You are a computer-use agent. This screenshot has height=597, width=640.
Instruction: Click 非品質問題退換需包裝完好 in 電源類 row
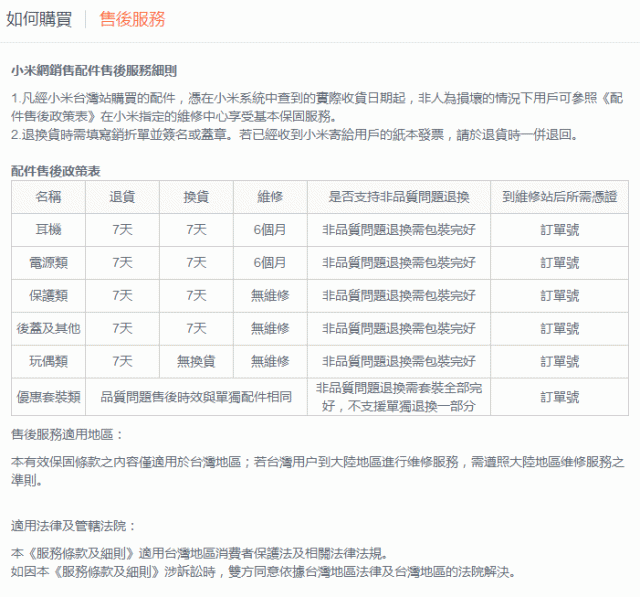pyautogui.click(x=399, y=263)
